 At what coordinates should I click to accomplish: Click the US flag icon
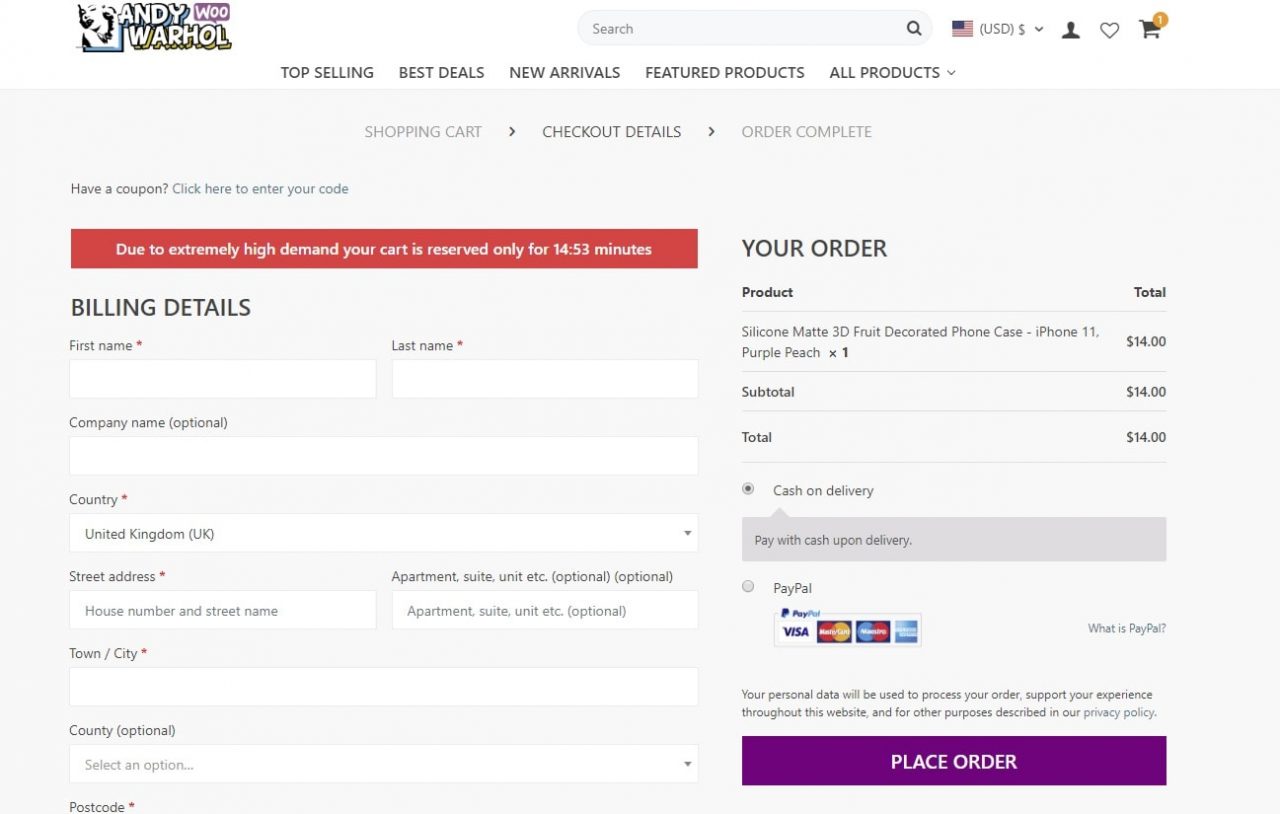tap(962, 29)
